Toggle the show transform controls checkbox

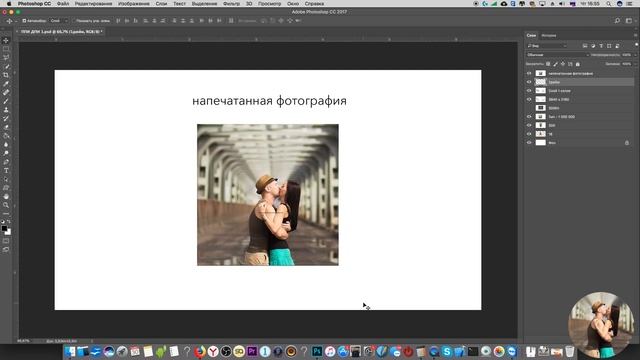75,20
